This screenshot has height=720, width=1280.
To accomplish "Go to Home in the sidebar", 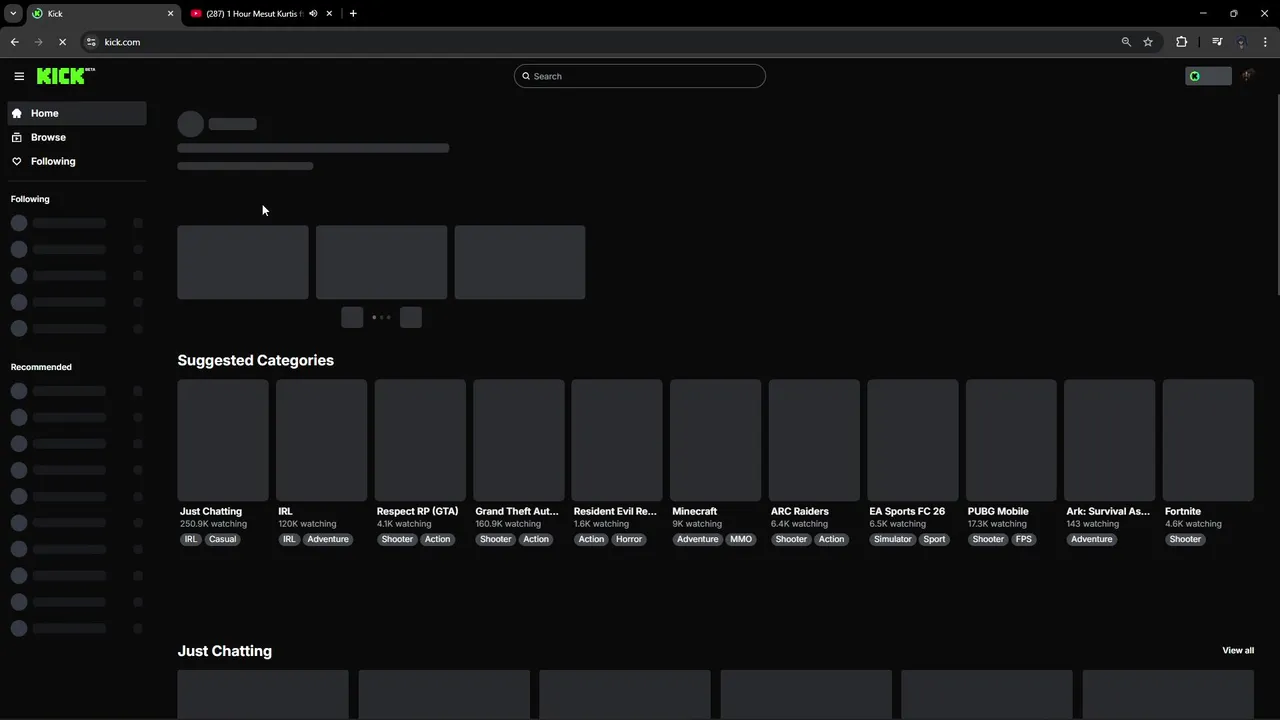I will (77, 113).
